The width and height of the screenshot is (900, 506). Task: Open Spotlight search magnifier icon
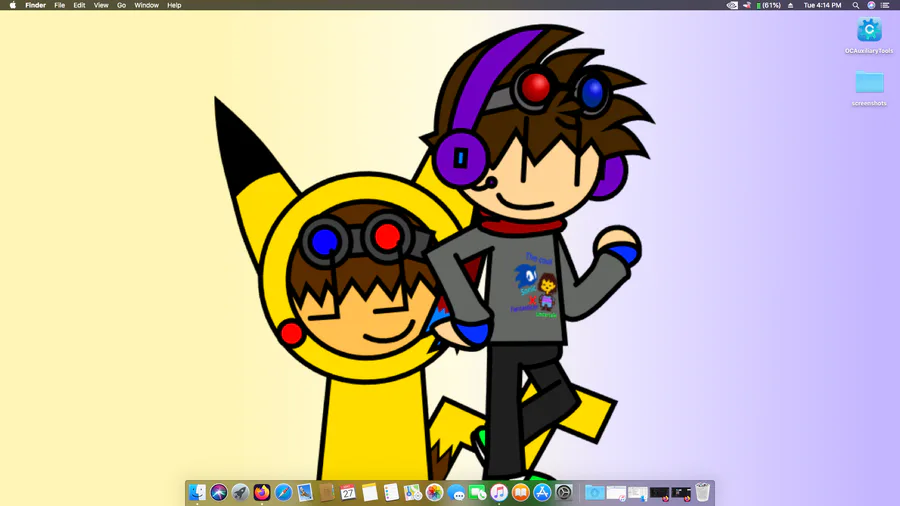(855, 5)
